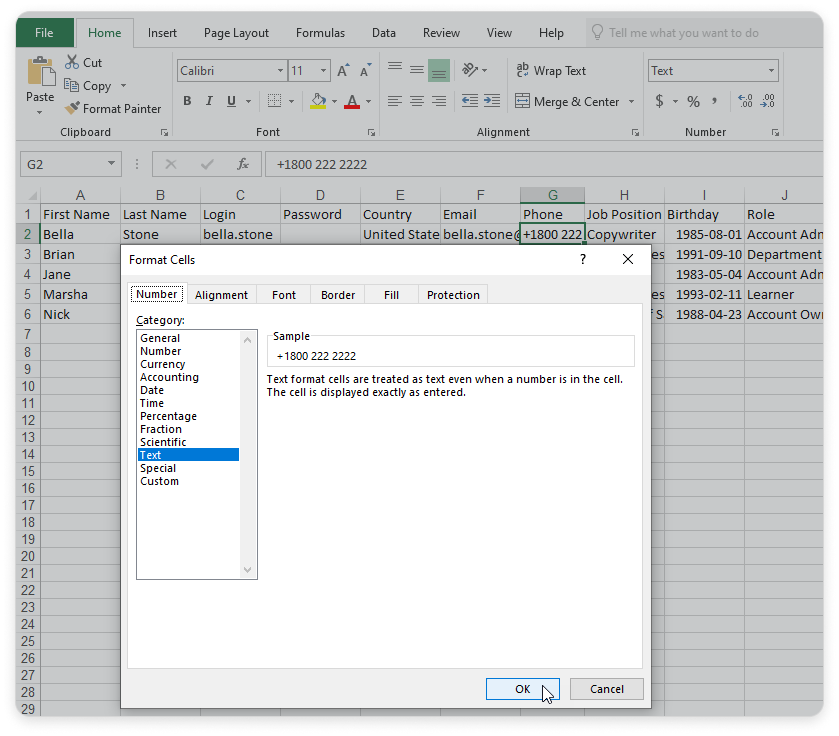Open font size 11 dropdown
Viewport: 839px width, 736px height.
(x=323, y=71)
